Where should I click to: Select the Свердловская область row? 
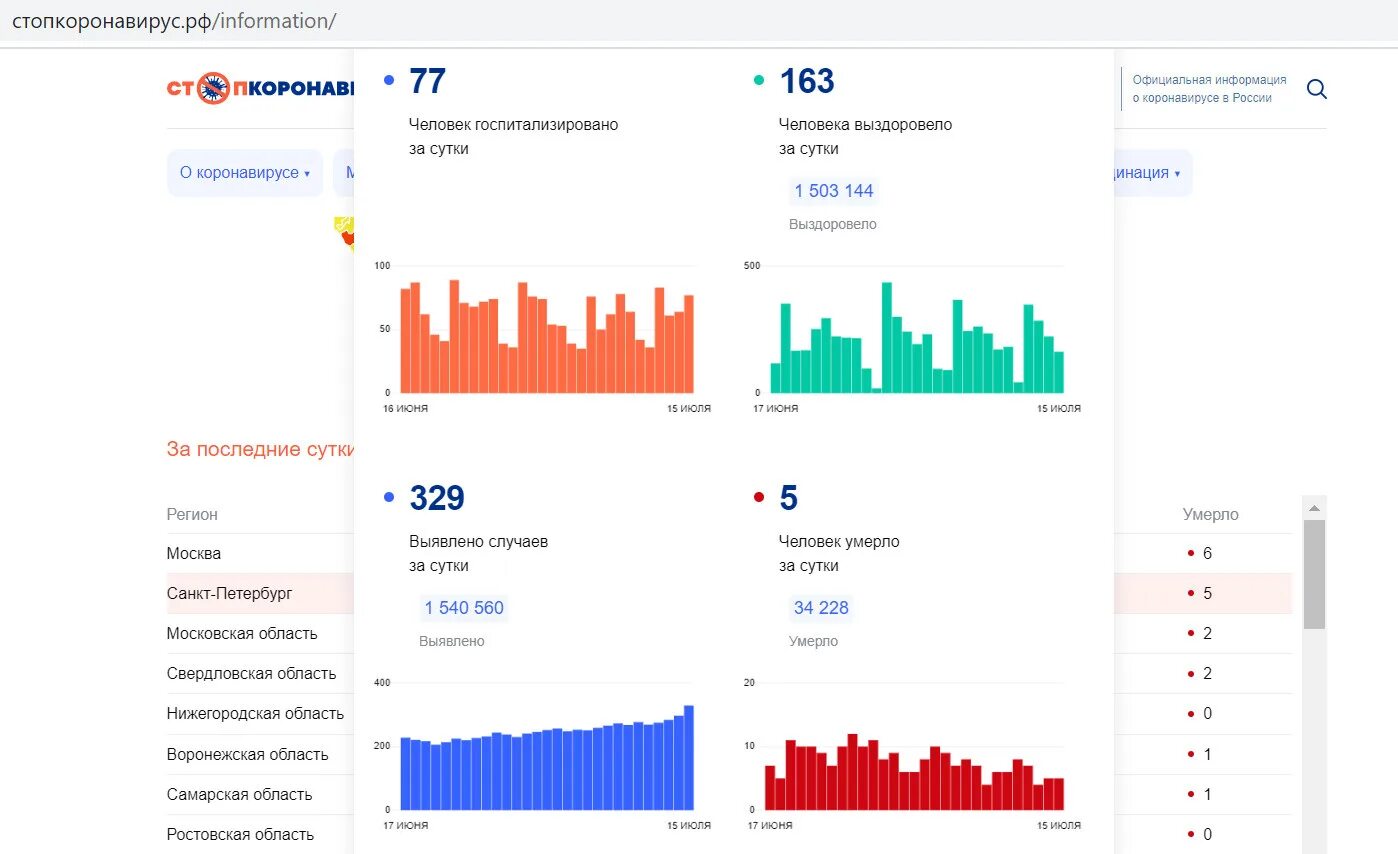point(729,673)
